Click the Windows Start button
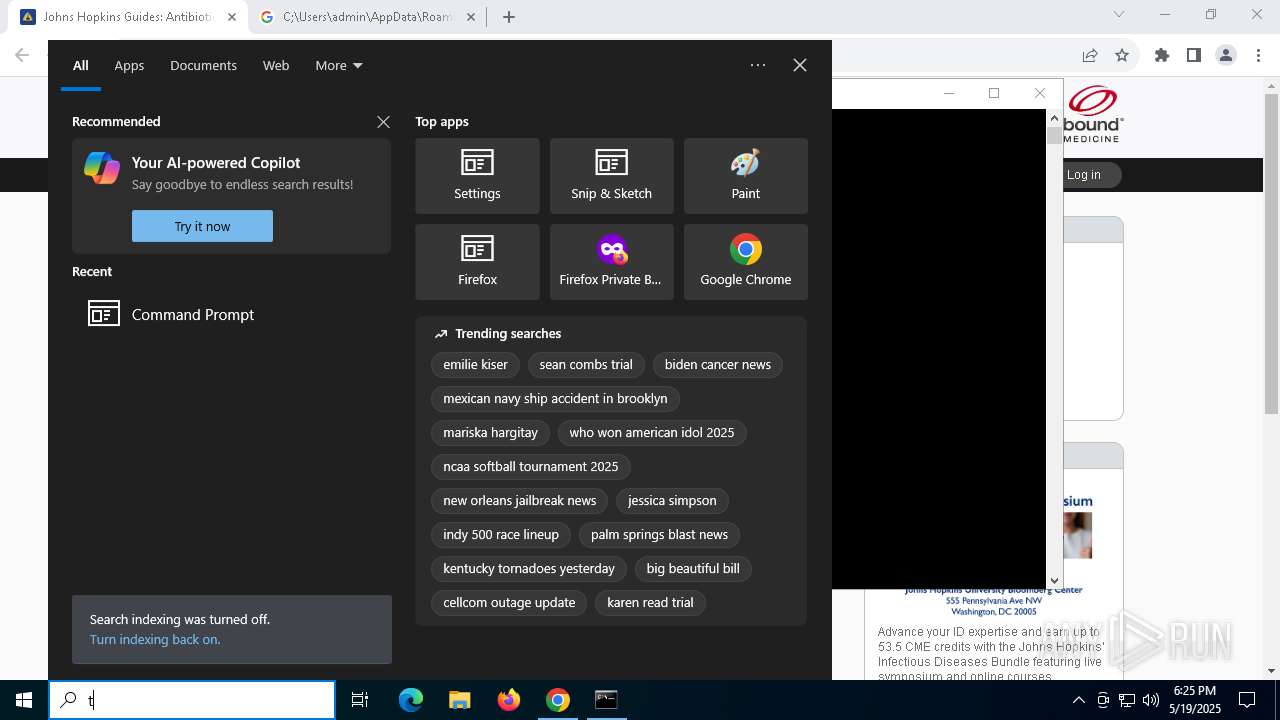 [x=24, y=700]
